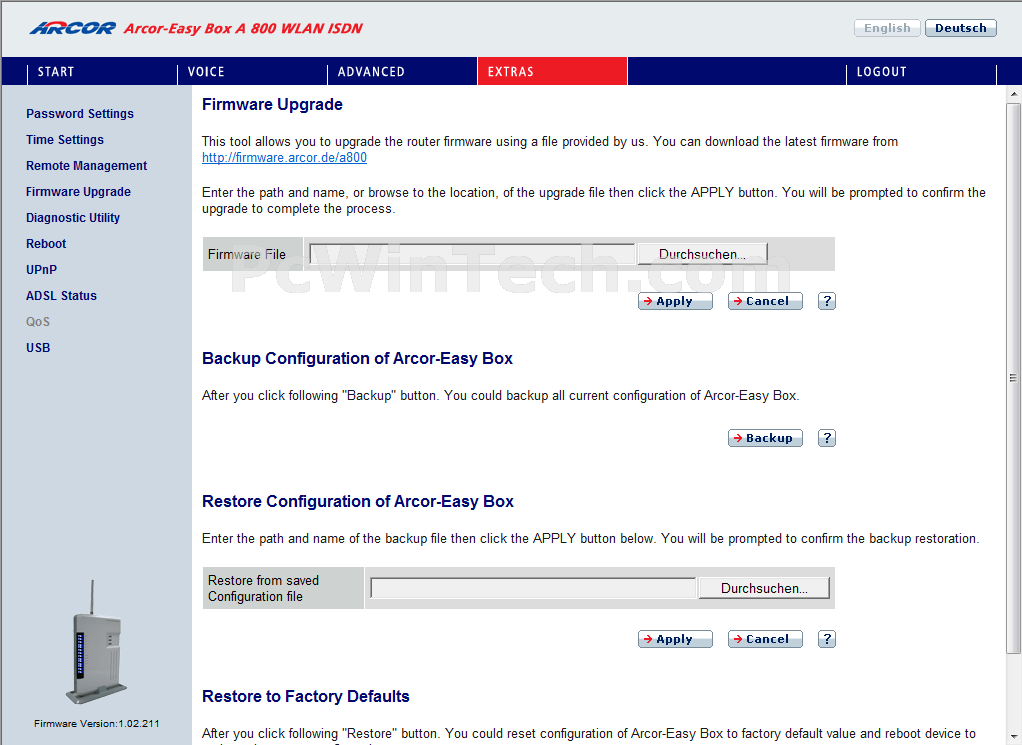
Task: Apply the configuration restore
Action: point(675,639)
